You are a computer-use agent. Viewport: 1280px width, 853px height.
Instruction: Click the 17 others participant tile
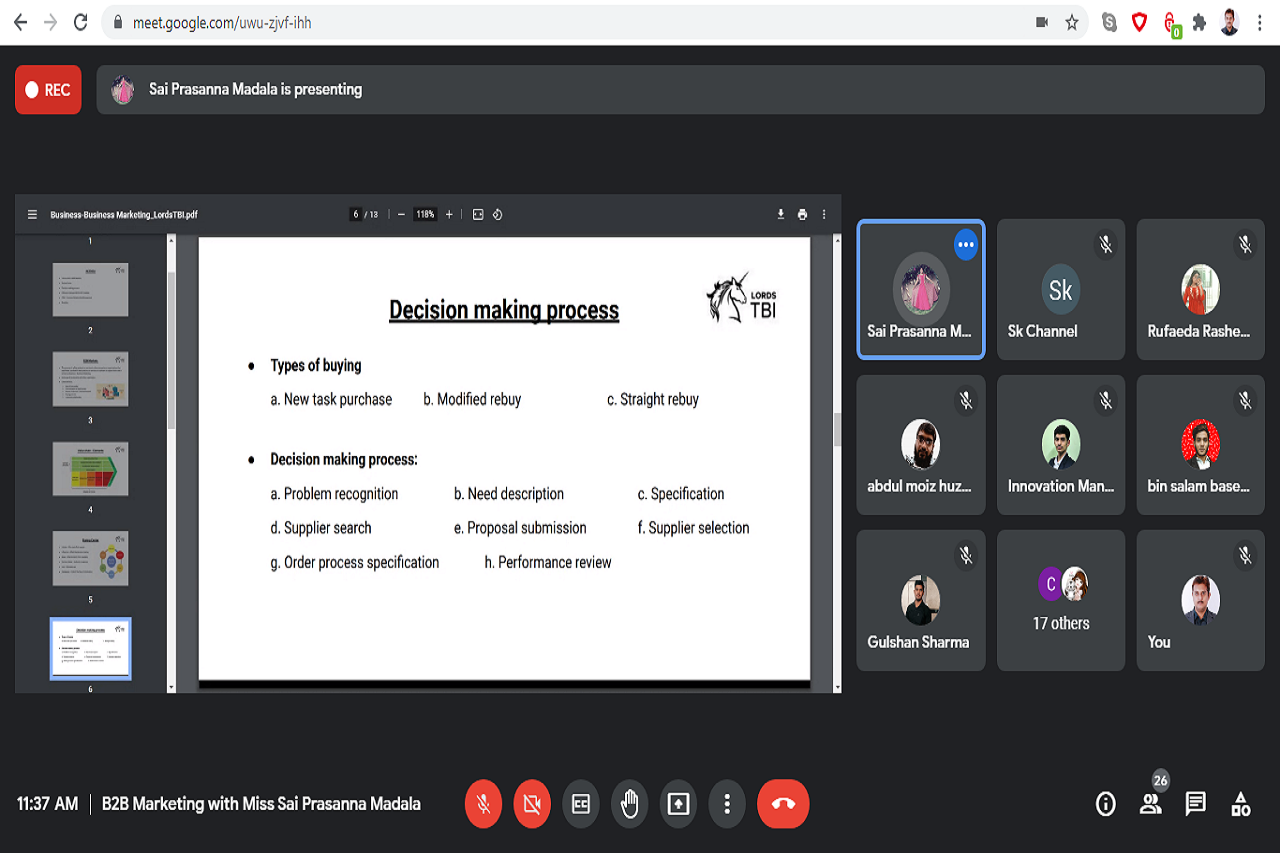pos(1061,600)
